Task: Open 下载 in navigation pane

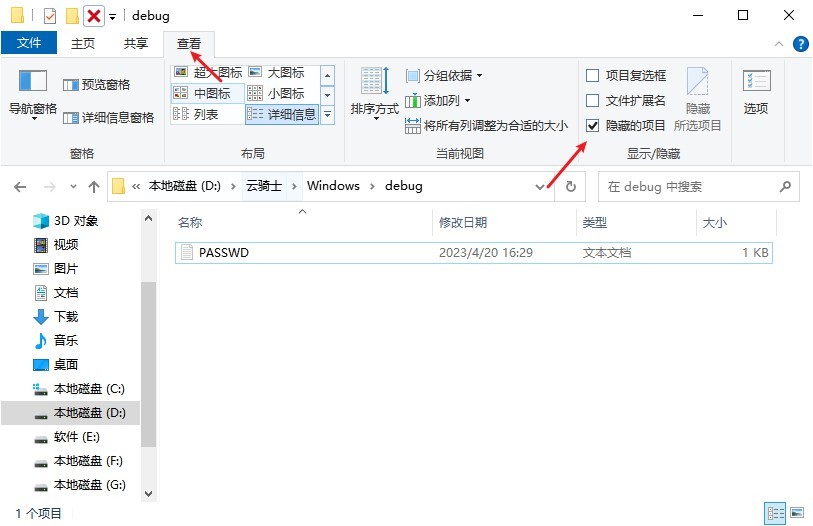Action: click(x=57, y=316)
